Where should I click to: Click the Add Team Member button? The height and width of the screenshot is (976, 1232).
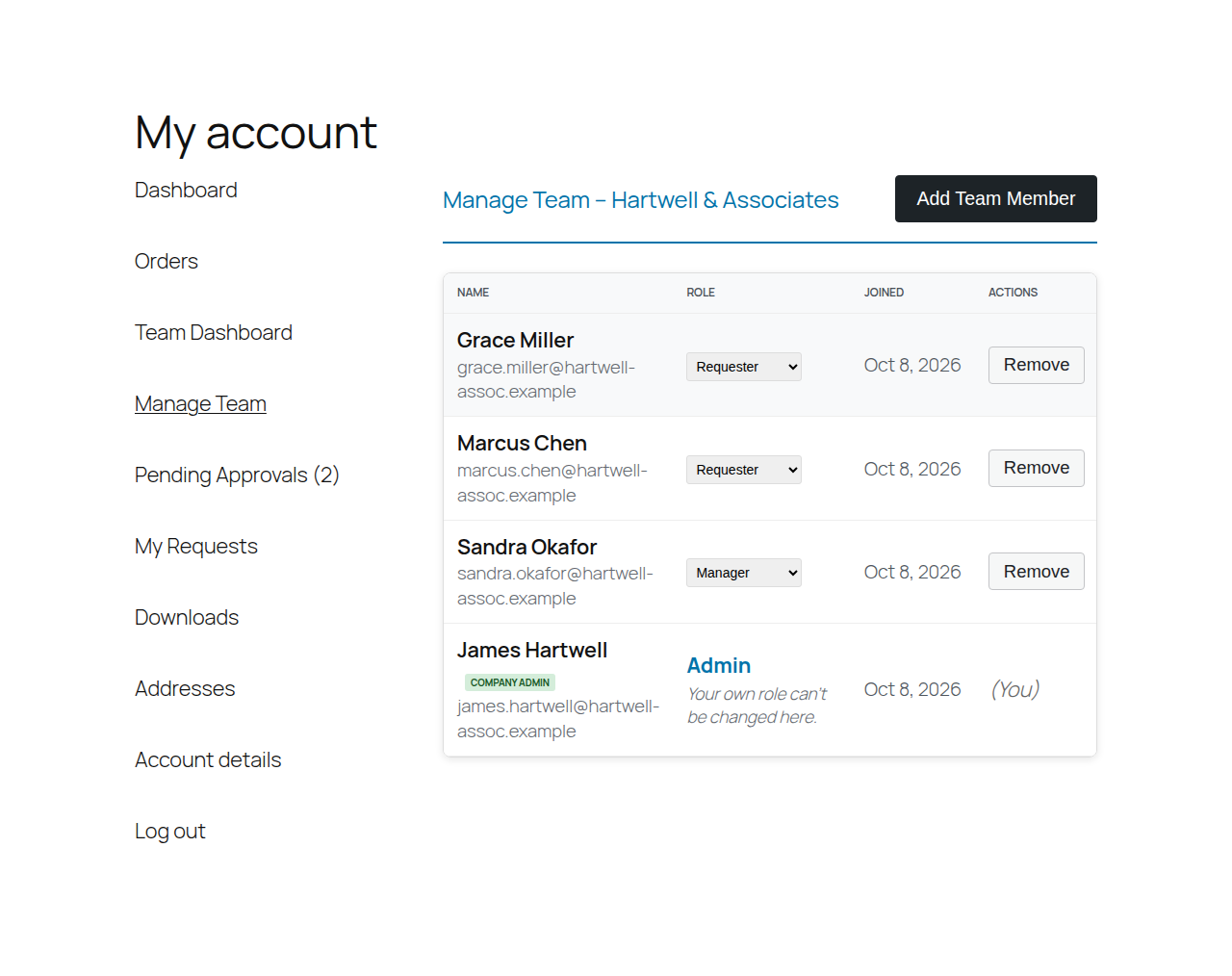tap(995, 198)
